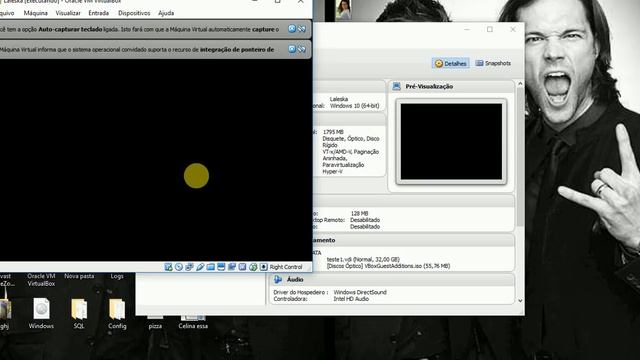The image size is (640, 360).
Task: Click the display indicator in VM status bar
Action: tap(221, 267)
